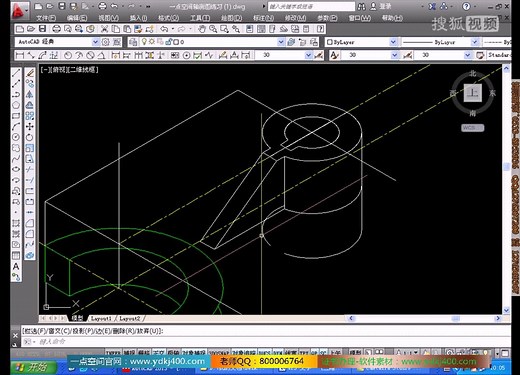Click 登录 sign-in link
This screenshot has width=520, height=375.
[x=385, y=6]
